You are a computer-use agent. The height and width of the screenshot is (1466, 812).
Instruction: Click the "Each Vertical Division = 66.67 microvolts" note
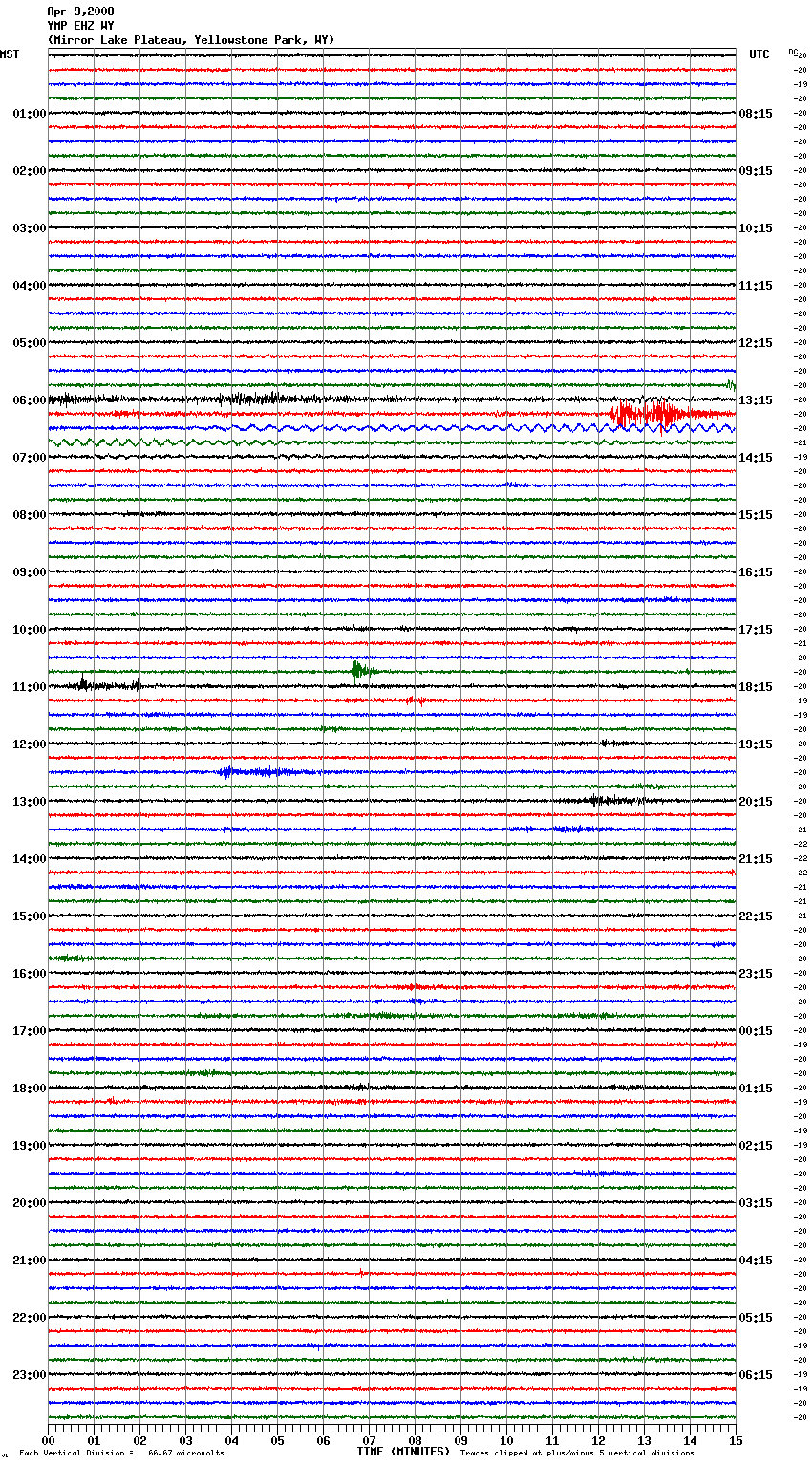click(x=122, y=1454)
